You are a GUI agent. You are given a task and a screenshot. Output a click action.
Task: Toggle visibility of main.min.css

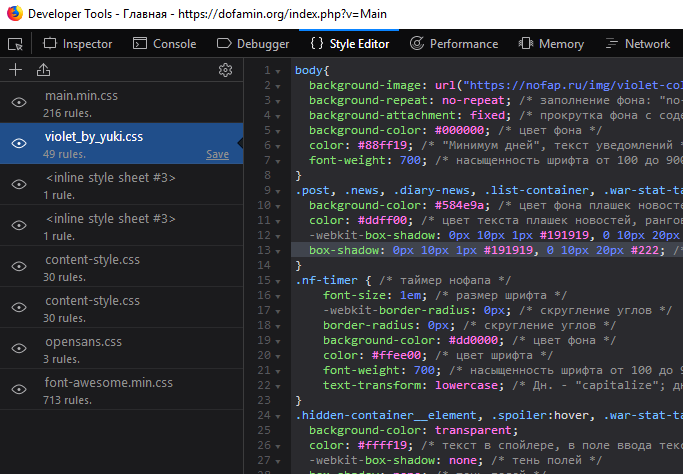pos(18,103)
